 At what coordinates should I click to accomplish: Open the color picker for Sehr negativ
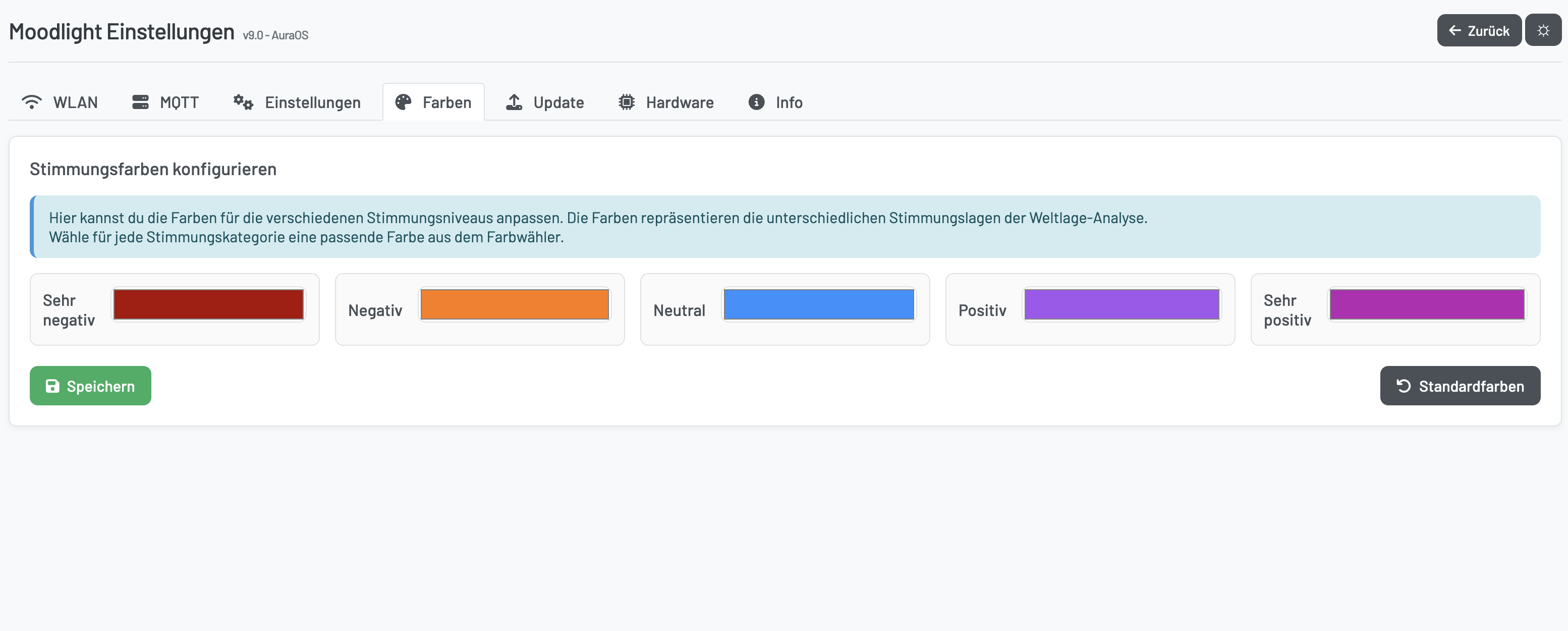(x=208, y=304)
